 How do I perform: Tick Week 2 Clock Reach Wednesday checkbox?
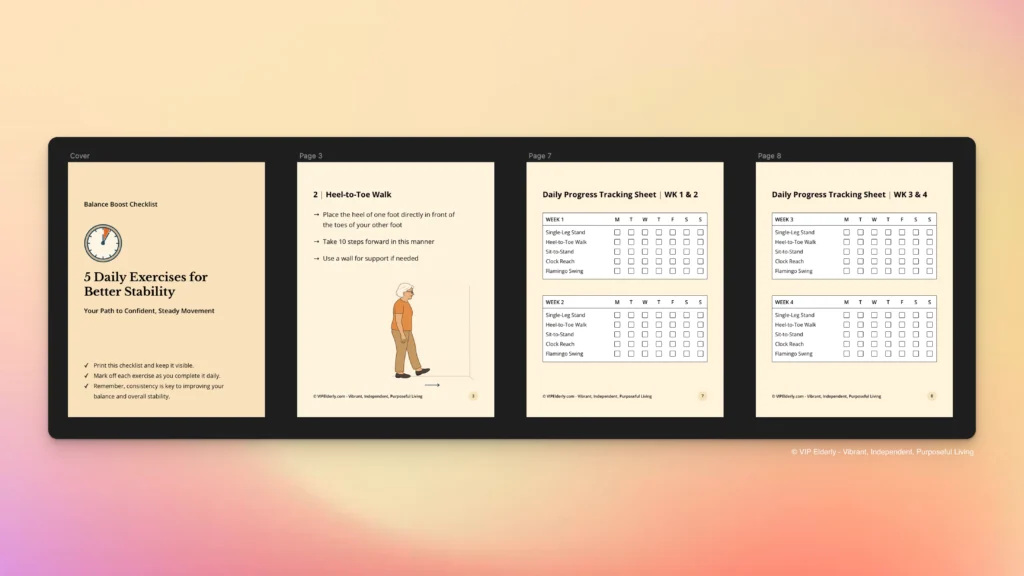[x=645, y=344]
